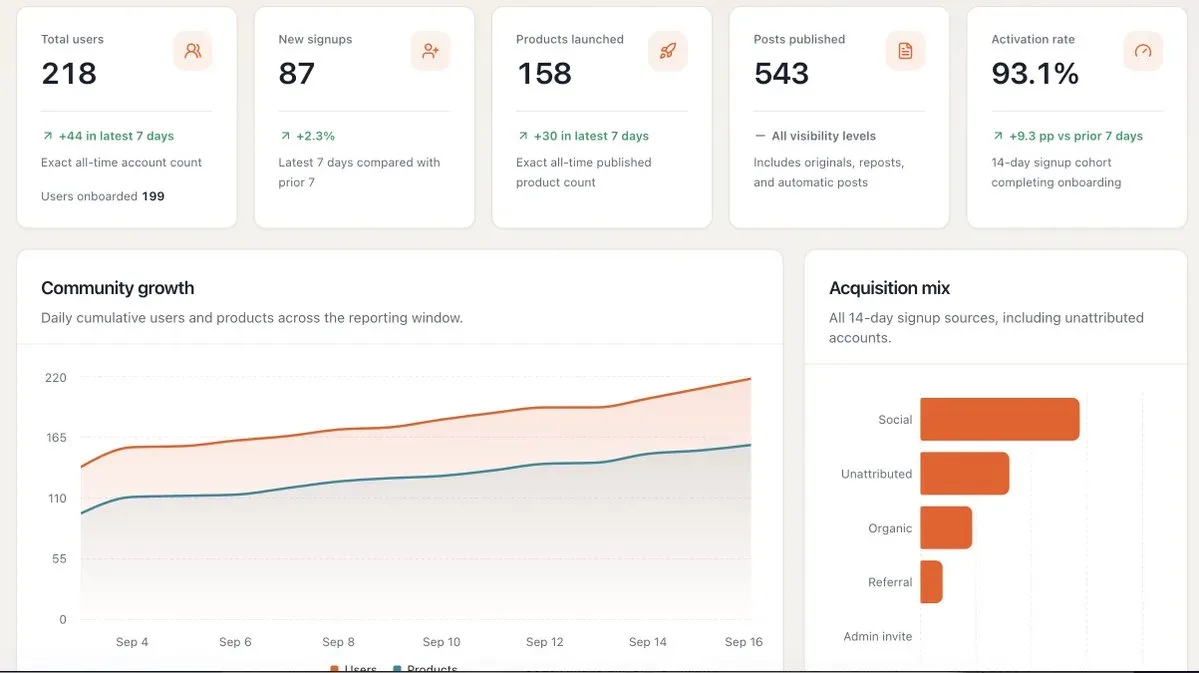
Task: Select the Organic bar in the chart
Action: pos(946,528)
